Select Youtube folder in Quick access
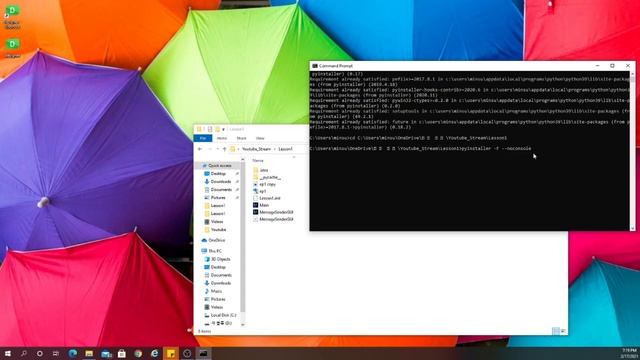The width and height of the screenshot is (640, 360). [x=218, y=230]
